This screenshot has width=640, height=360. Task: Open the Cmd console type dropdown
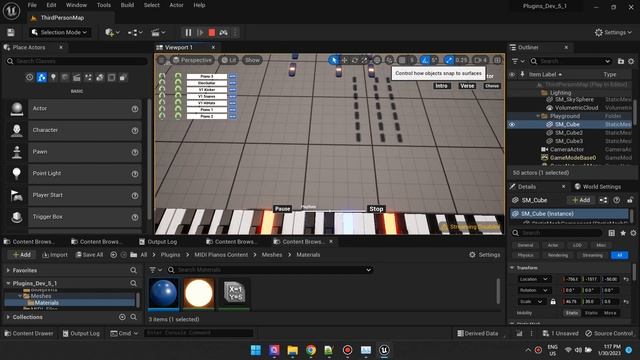[x=124, y=333]
